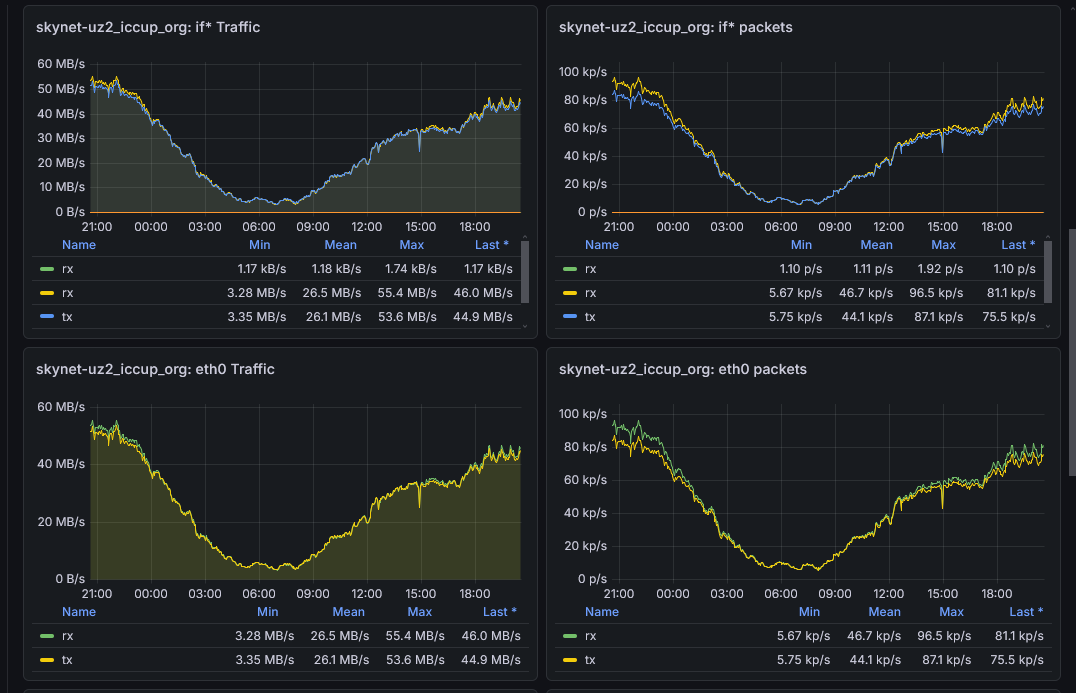
Task: Click green rx color swatch in if* Traffic legend
Action: (47, 269)
